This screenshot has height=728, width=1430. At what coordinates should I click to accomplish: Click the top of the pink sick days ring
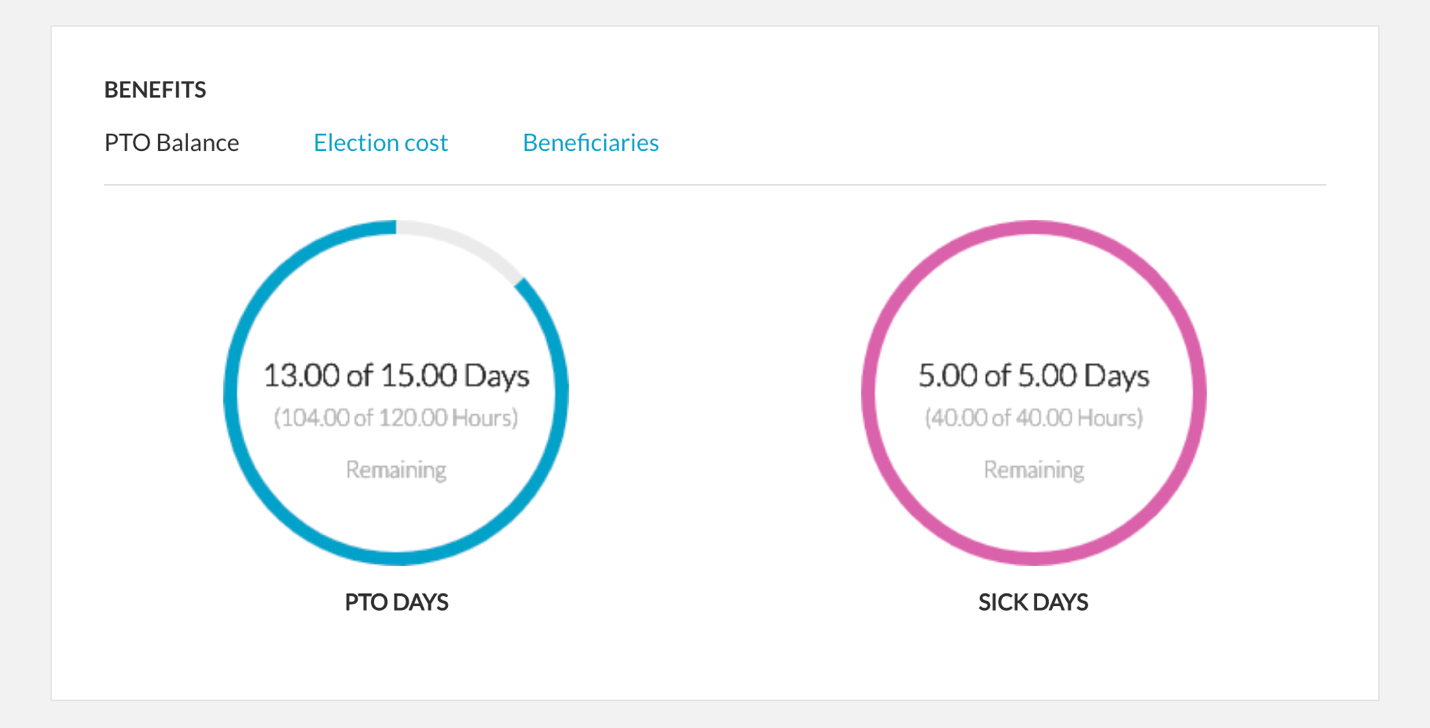(1033, 227)
